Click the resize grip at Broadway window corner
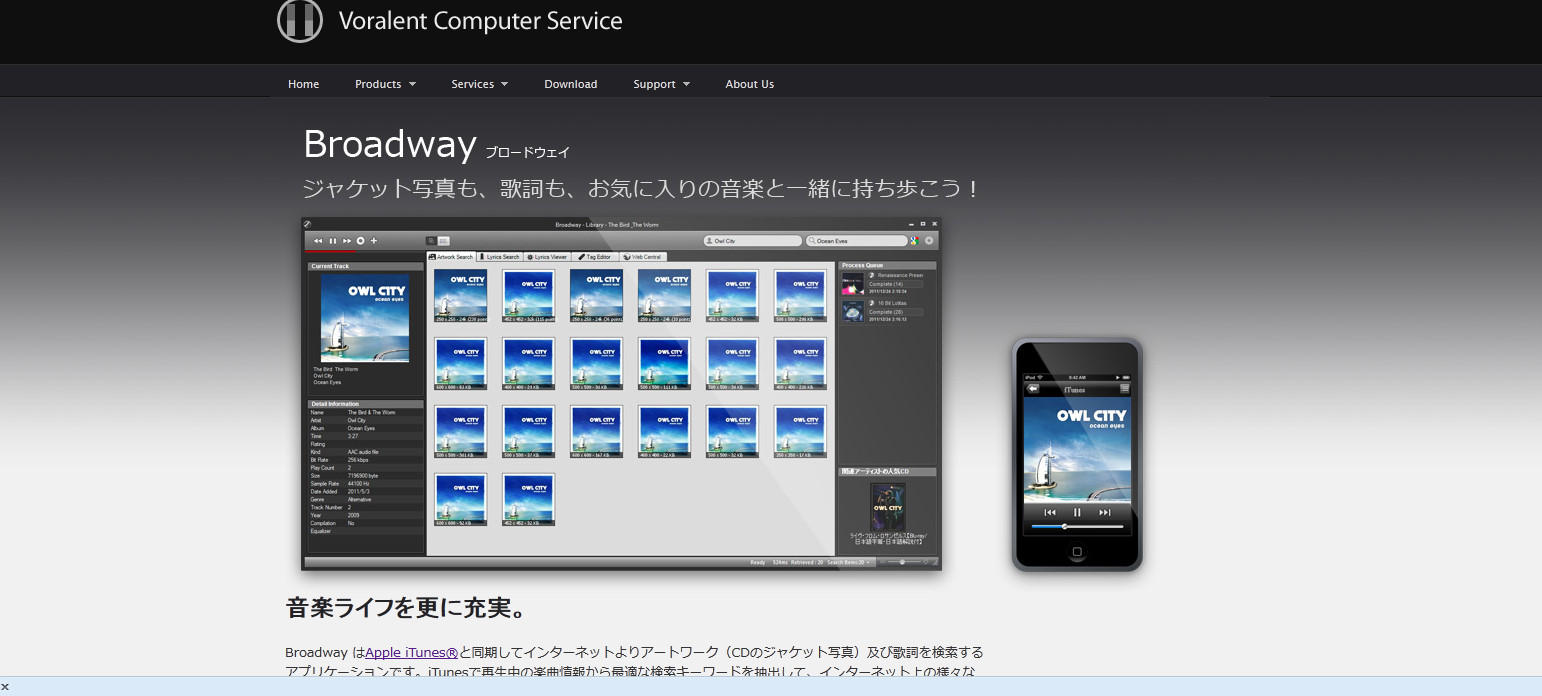Screen dimensions: 1542x696 [x=935, y=562]
